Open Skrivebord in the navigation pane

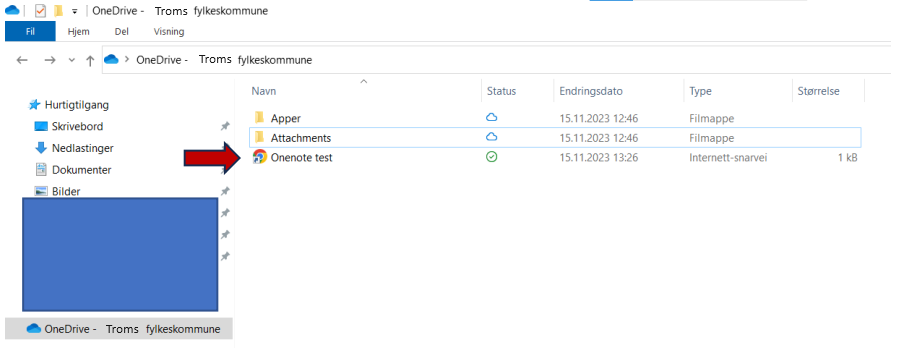[77, 126]
